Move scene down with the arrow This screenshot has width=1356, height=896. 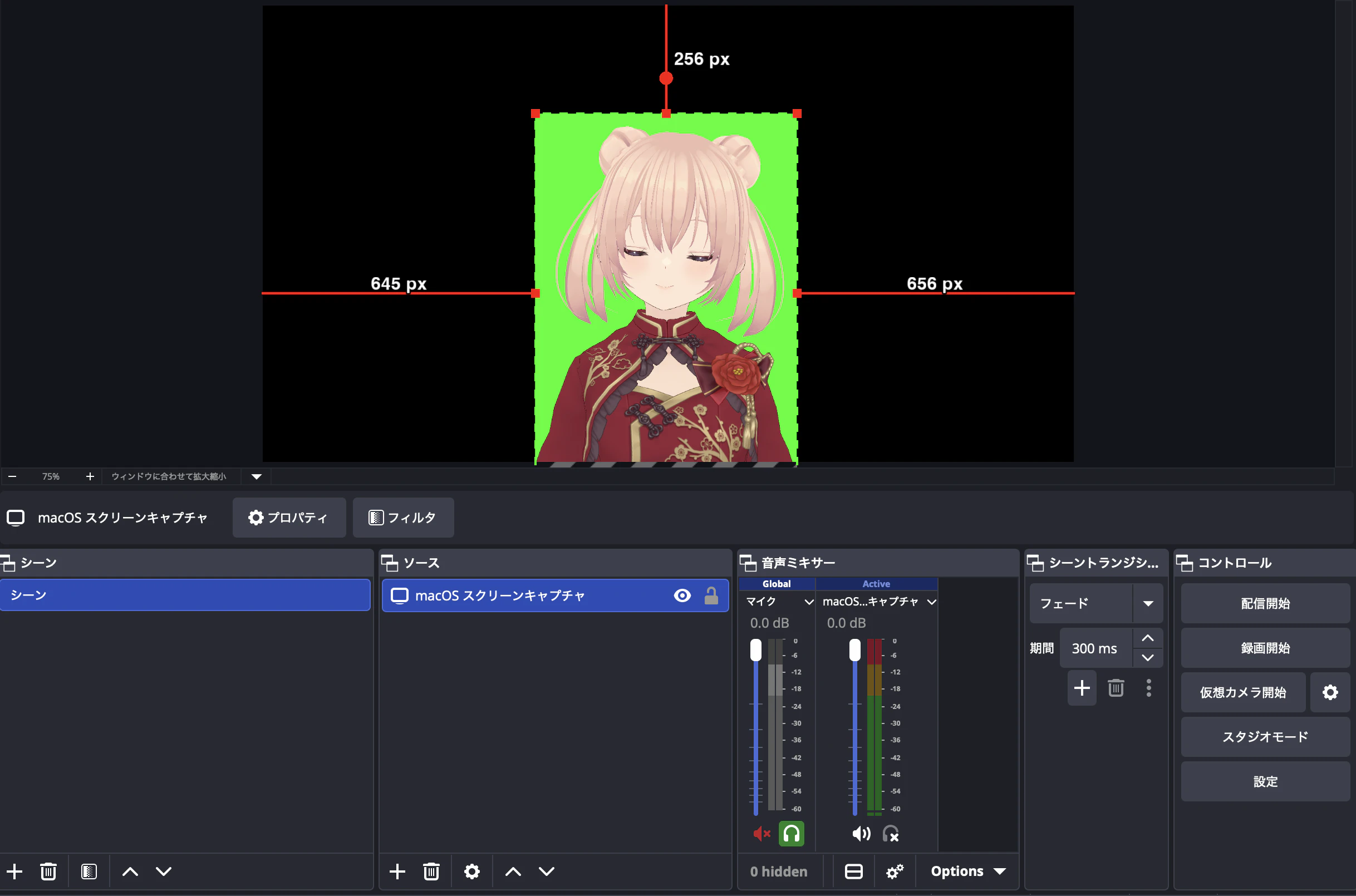(164, 872)
